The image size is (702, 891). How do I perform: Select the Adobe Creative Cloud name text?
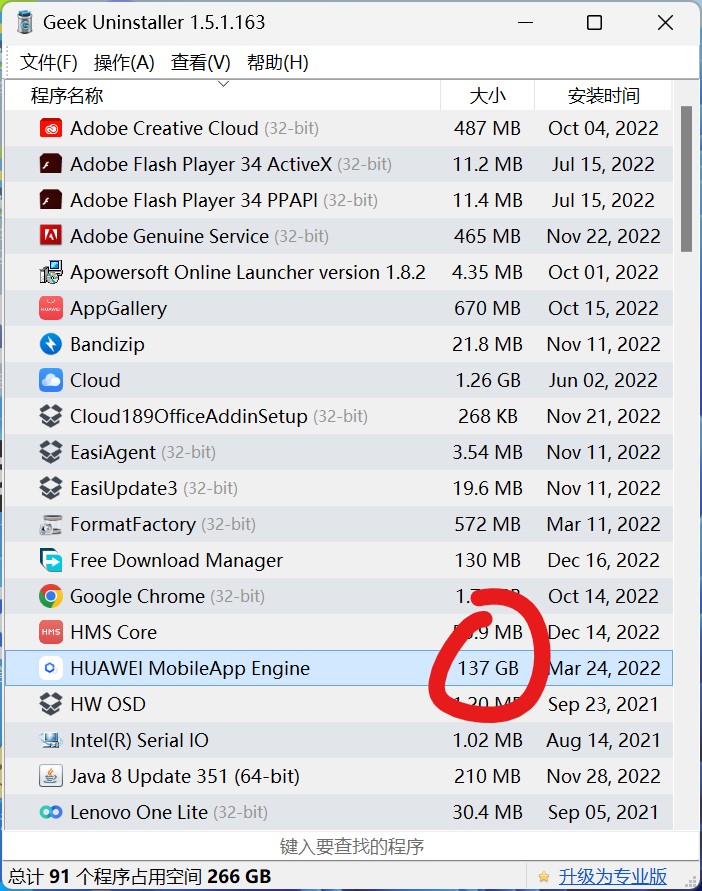(x=164, y=128)
